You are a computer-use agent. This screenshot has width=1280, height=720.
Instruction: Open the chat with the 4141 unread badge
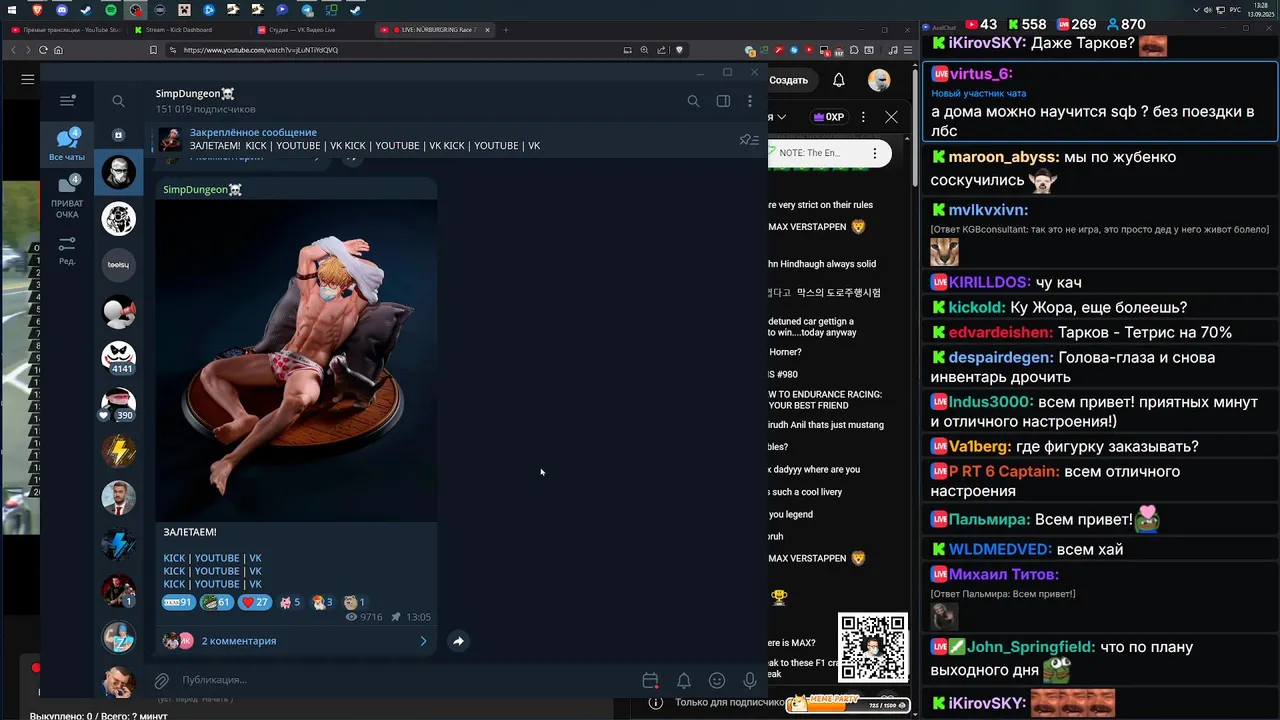pos(118,357)
